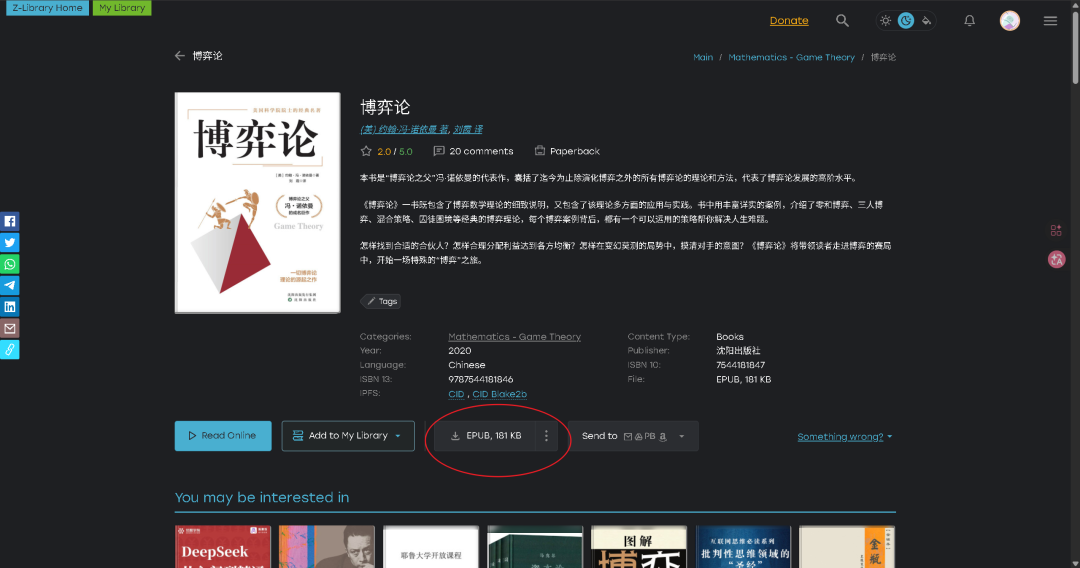Copy link using the chain icon
Screen dimensions: 1080x568
click(10, 349)
